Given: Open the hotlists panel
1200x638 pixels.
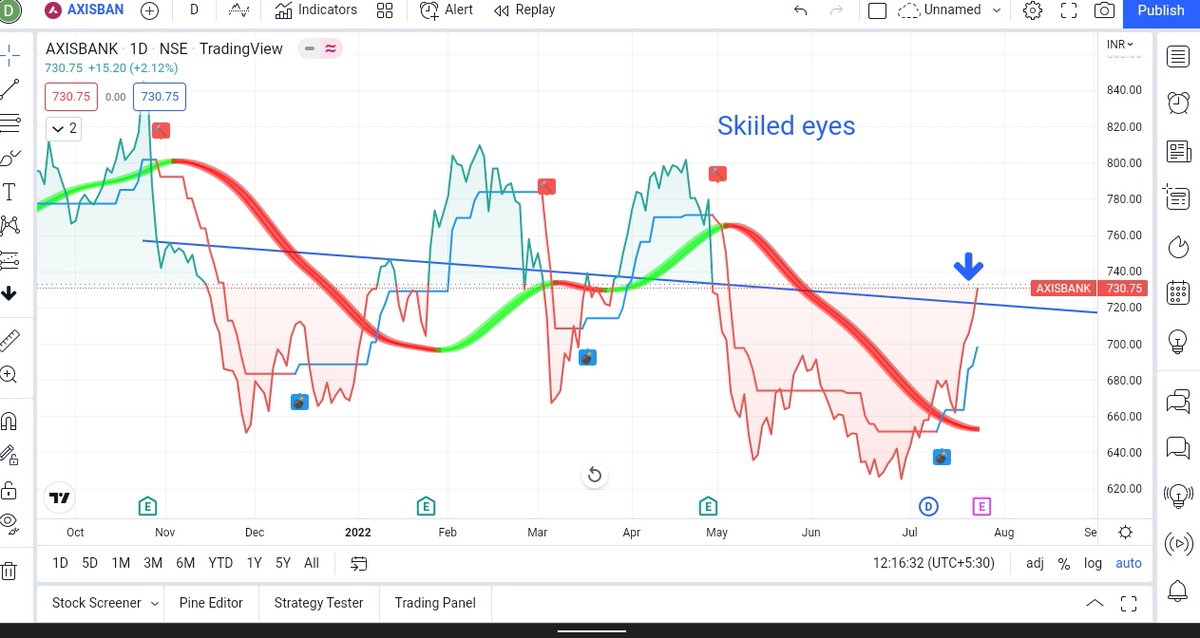Looking at the screenshot, I should click(1178, 246).
